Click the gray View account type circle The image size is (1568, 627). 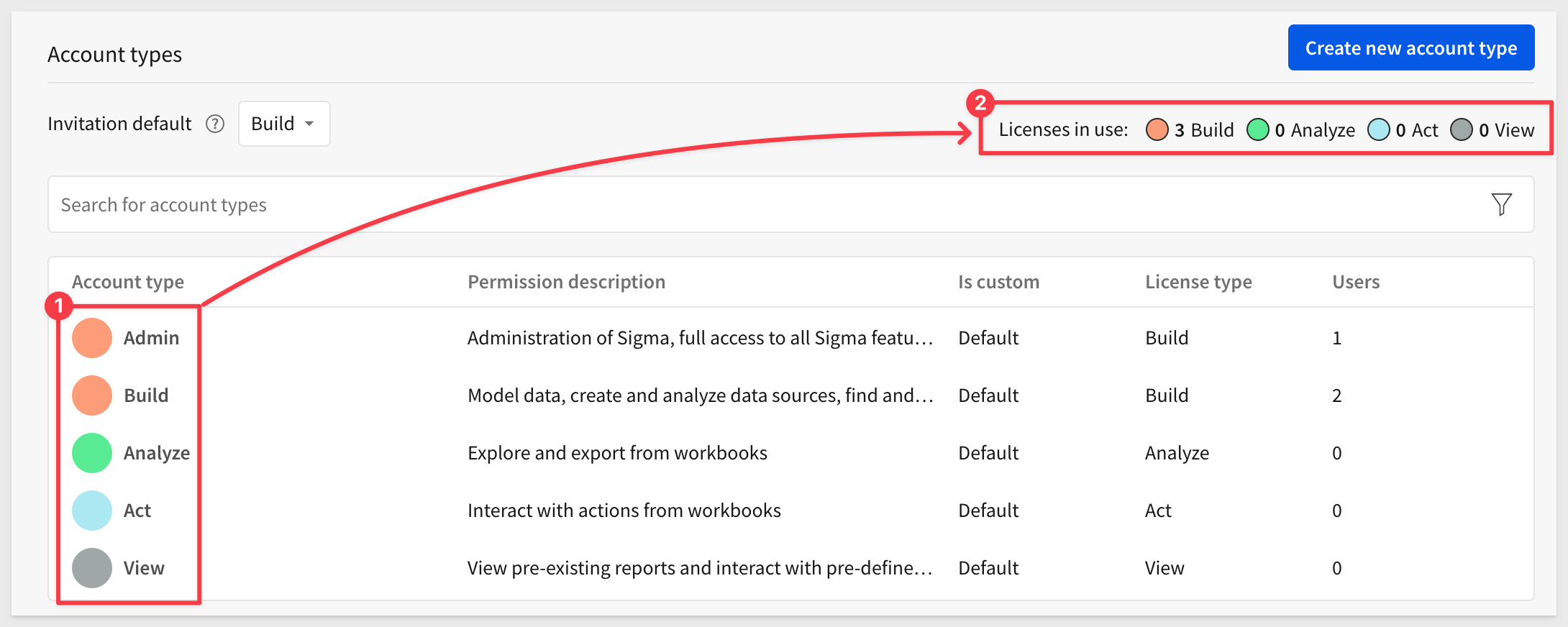click(92, 568)
